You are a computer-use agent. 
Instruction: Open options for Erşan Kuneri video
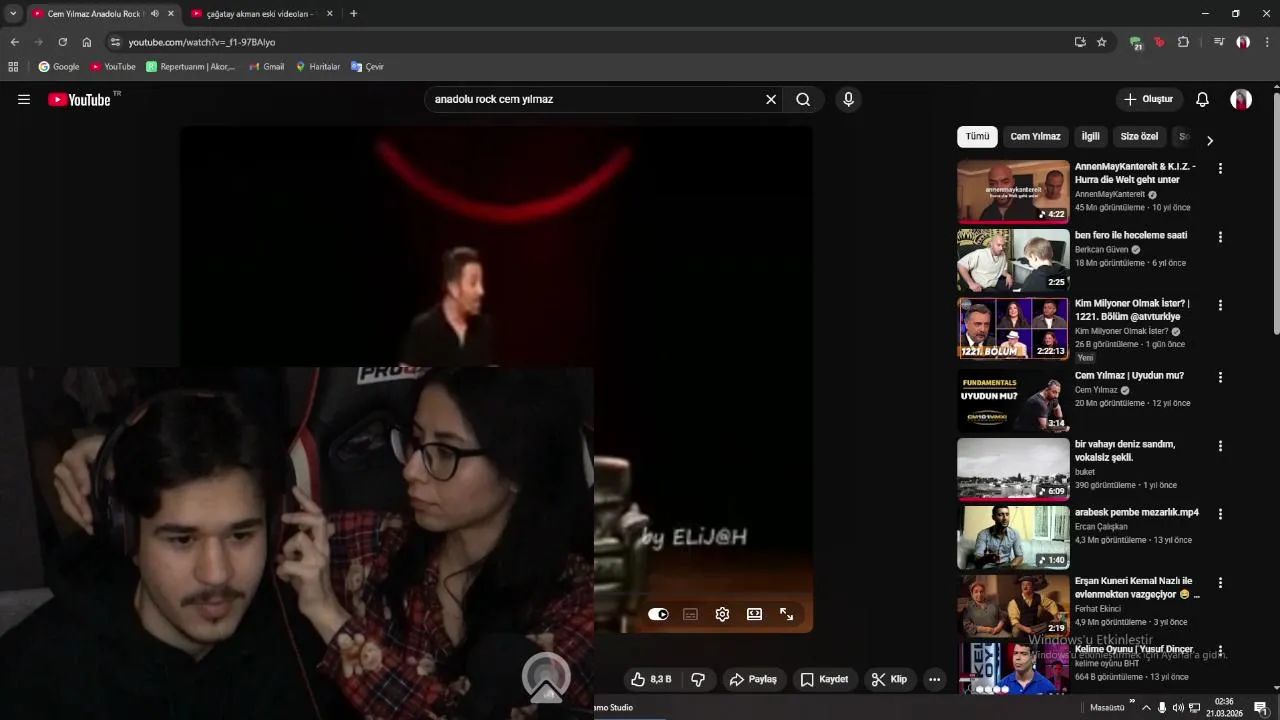[1220, 582]
